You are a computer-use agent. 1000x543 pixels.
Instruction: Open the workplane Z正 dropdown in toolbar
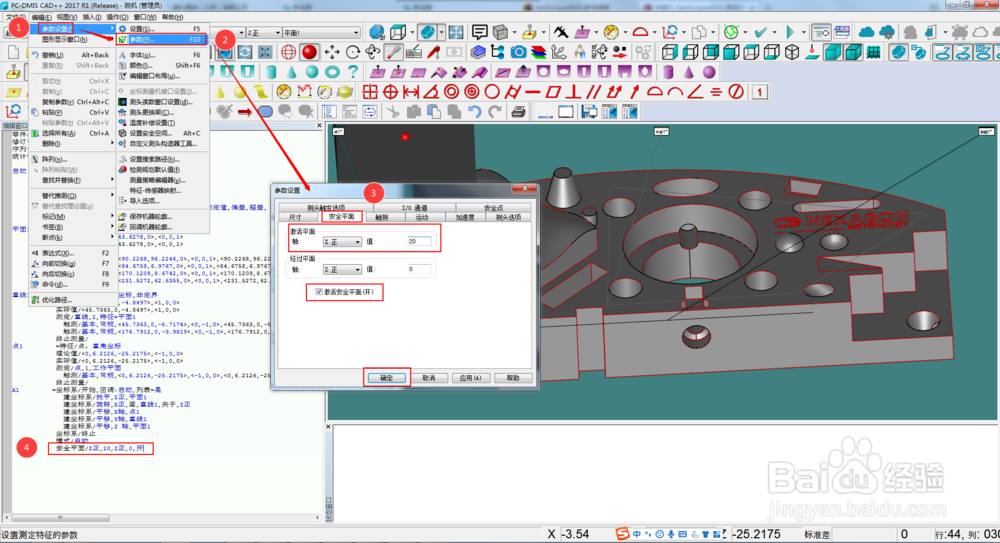tap(263, 33)
